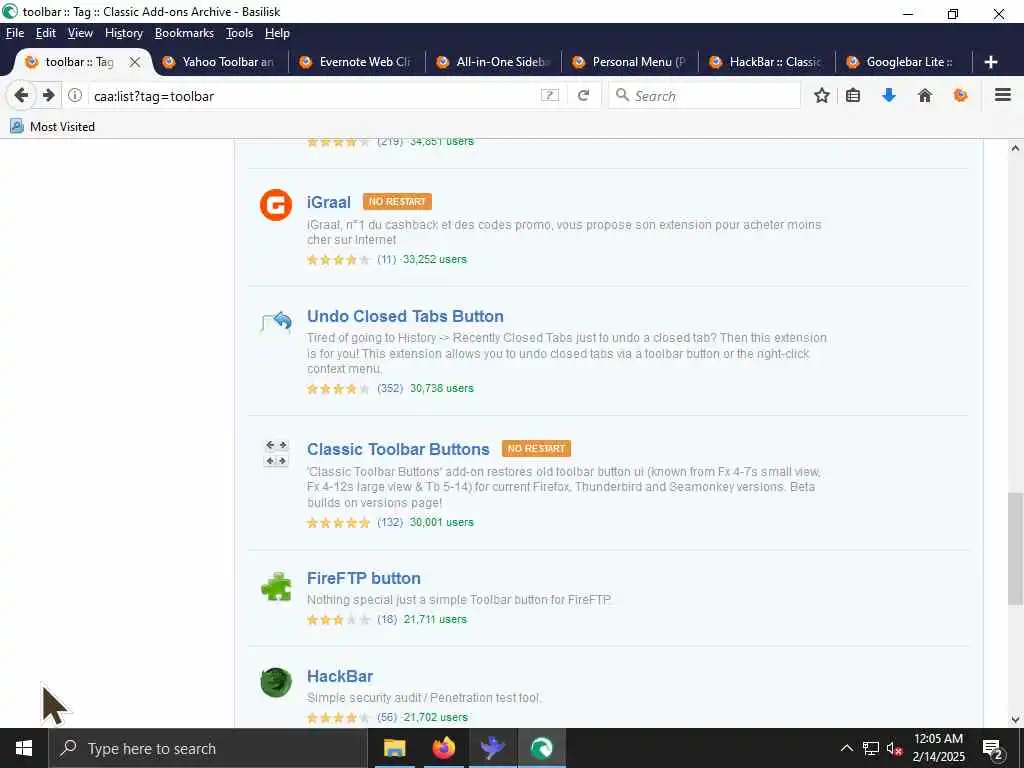Open the Tools menu
The width and height of the screenshot is (1024, 768).
(x=239, y=33)
